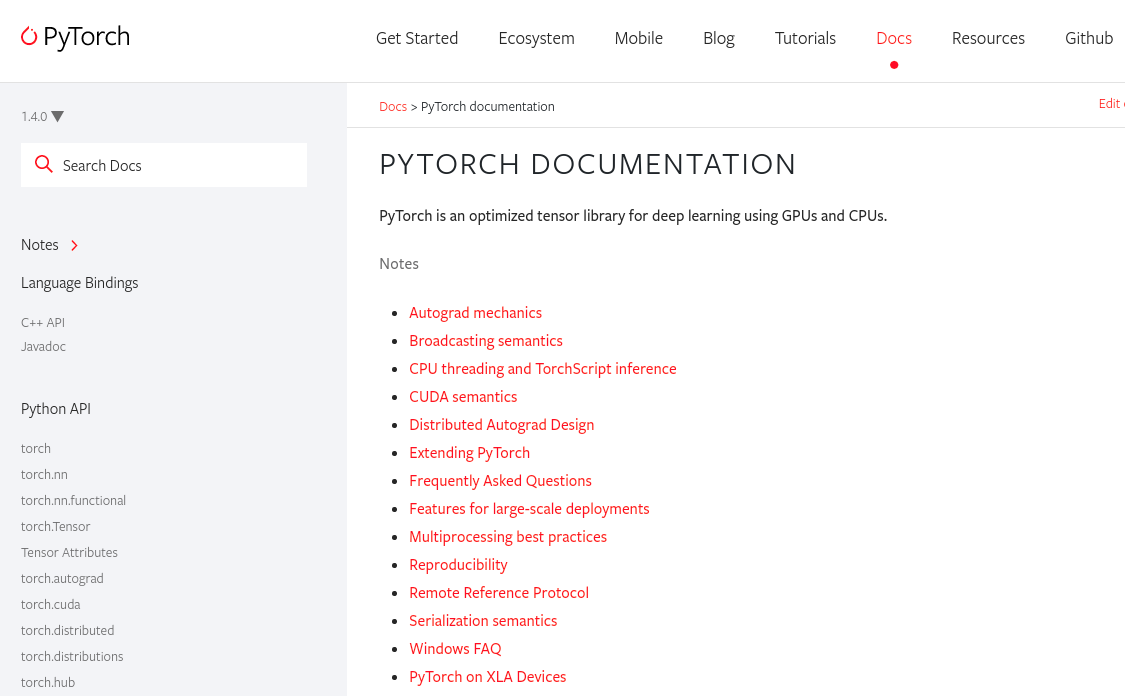This screenshot has height=696, width=1125.
Task: Select torch.nn.functional in sidebar
Action: 73,500
